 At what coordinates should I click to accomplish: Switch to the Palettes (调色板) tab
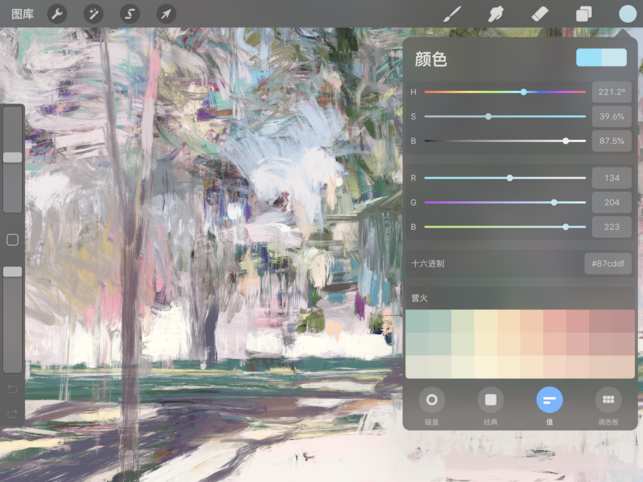pyautogui.click(x=608, y=400)
